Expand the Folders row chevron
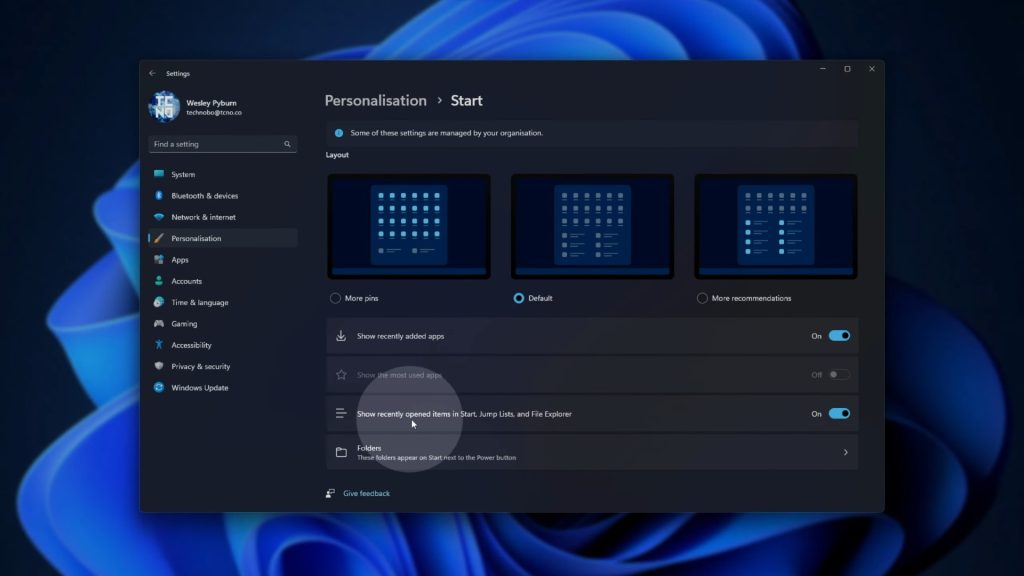The height and width of the screenshot is (576, 1024). (x=846, y=453)
